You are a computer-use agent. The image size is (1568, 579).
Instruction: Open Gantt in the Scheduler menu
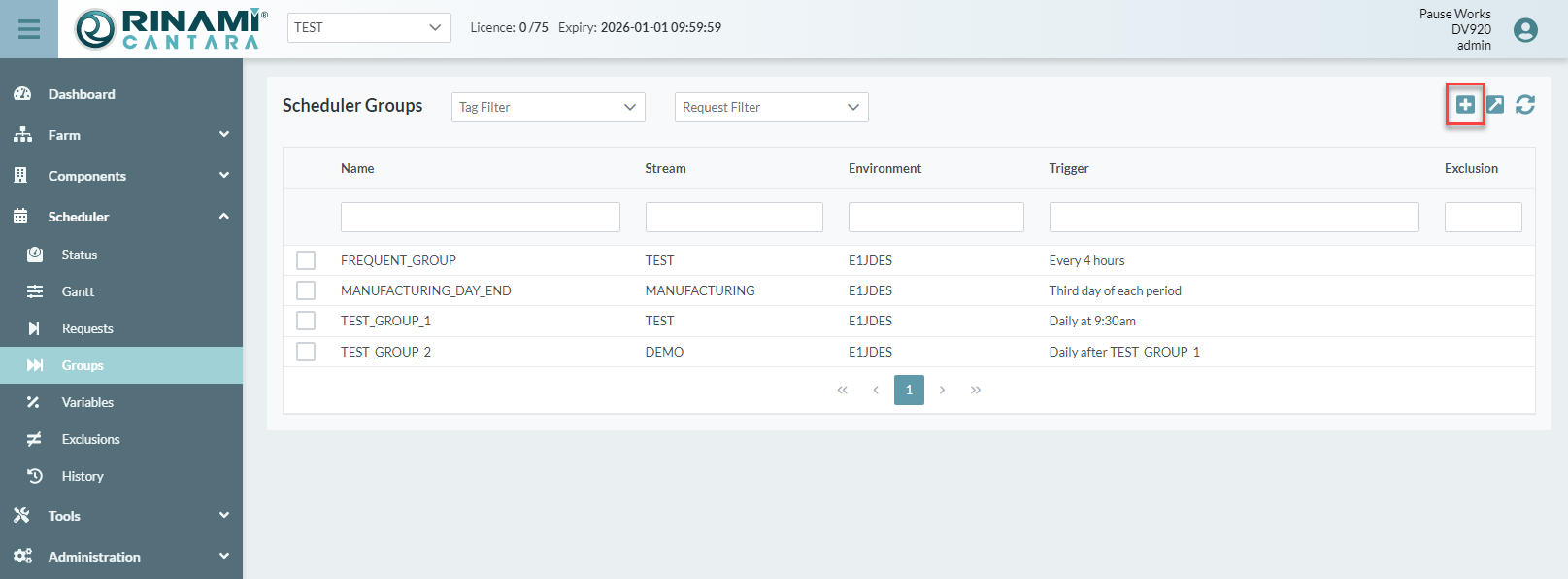78,291
